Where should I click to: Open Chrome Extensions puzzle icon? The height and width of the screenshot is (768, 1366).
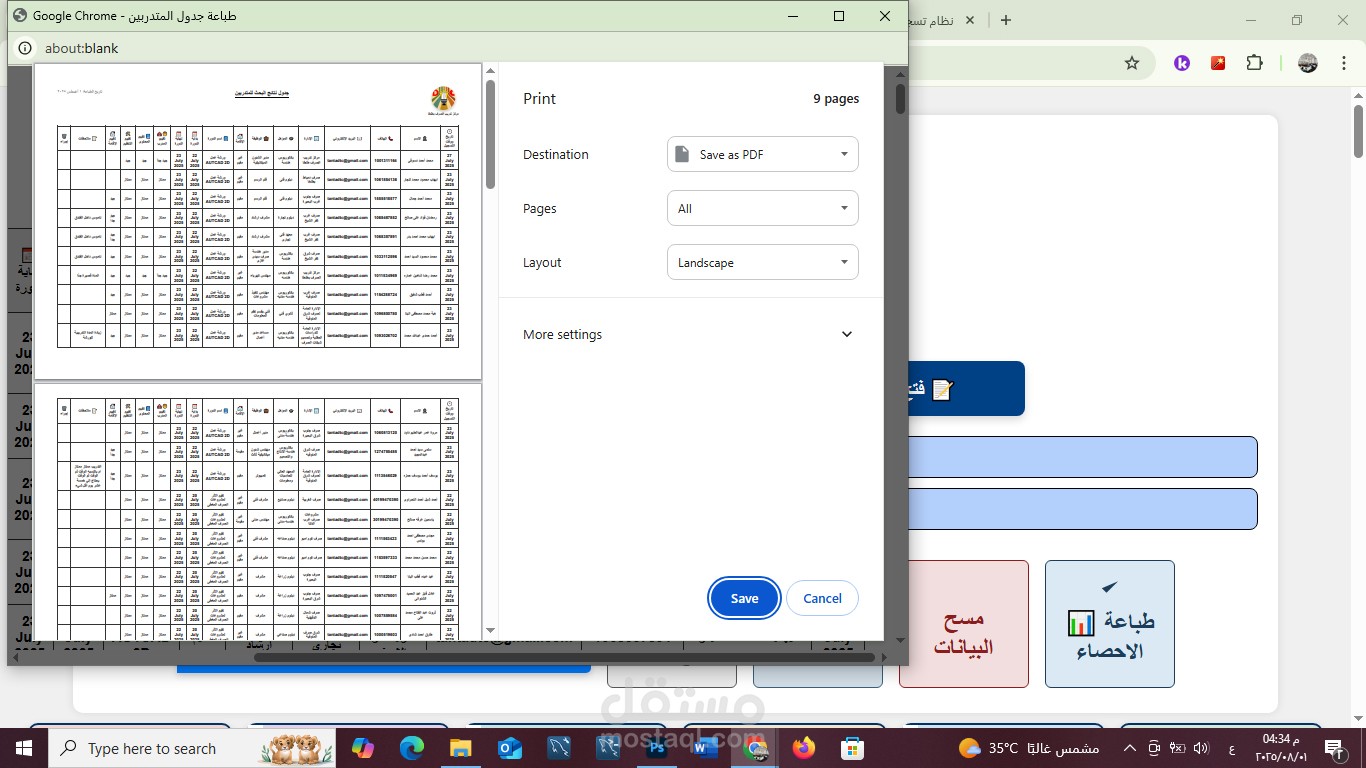pos(1254,63)
